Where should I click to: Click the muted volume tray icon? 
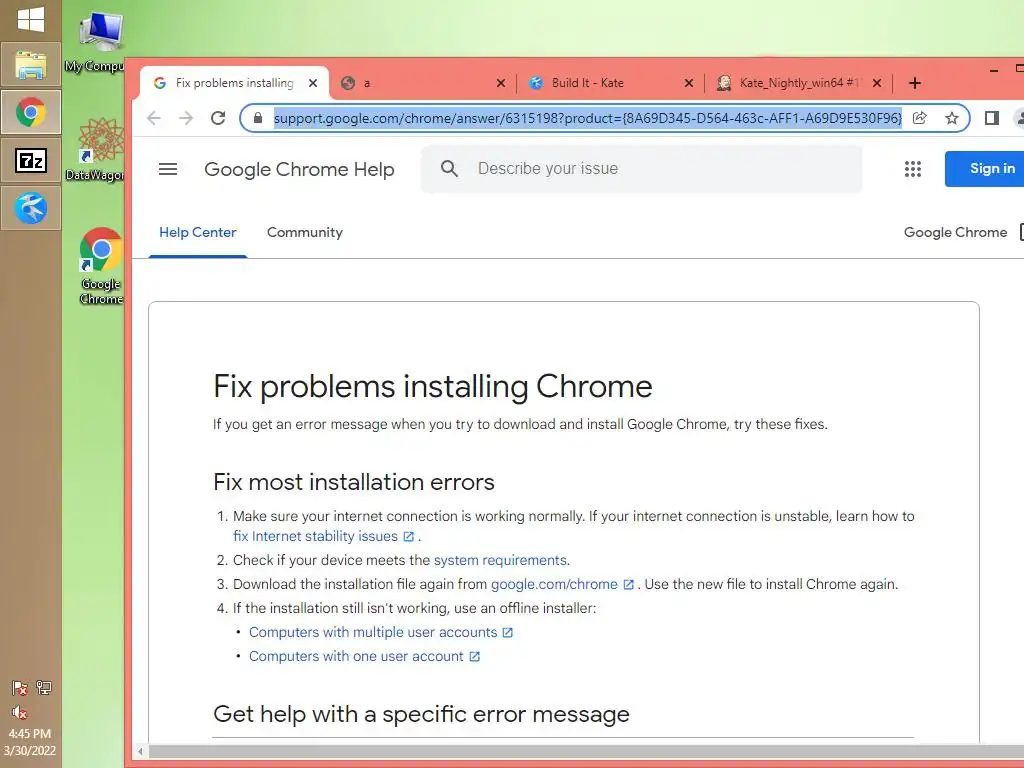(20, 712)
